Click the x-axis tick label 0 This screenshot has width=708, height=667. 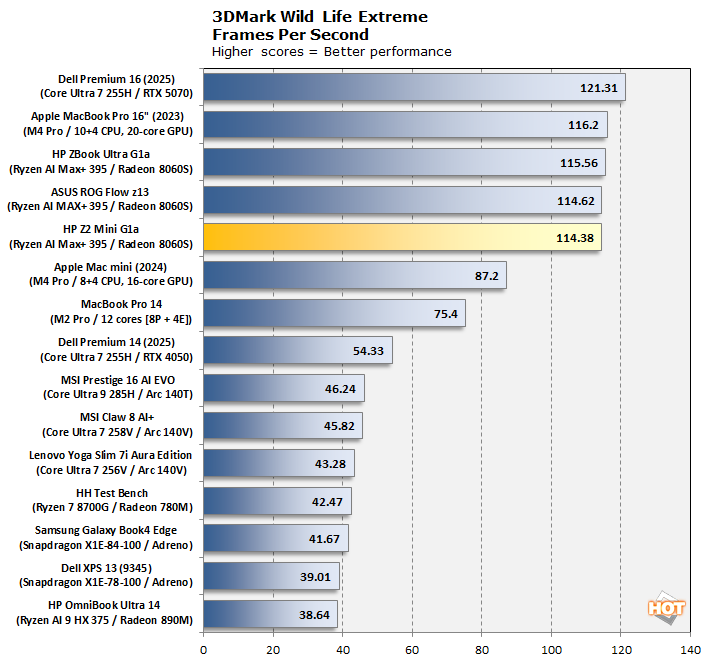click(x=204, y=650)
